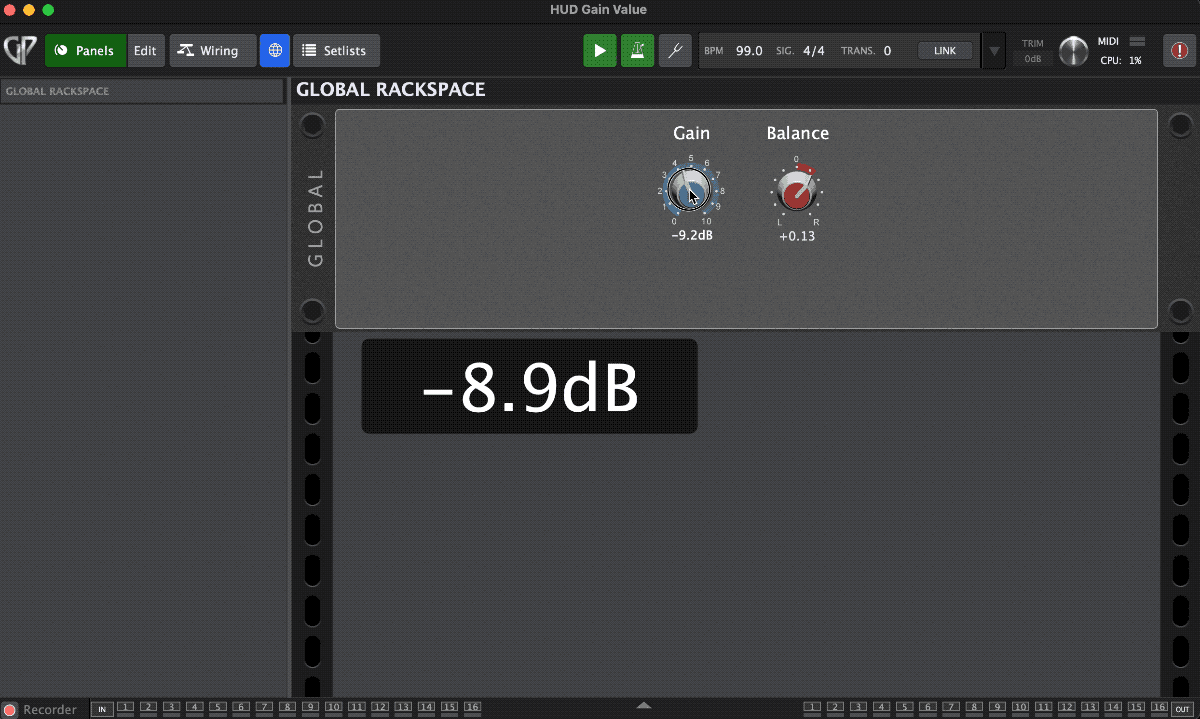Screen dimensions: 1200x719
Task: Click the panic button with red exclamation mark
Action: click(1178, 50)
